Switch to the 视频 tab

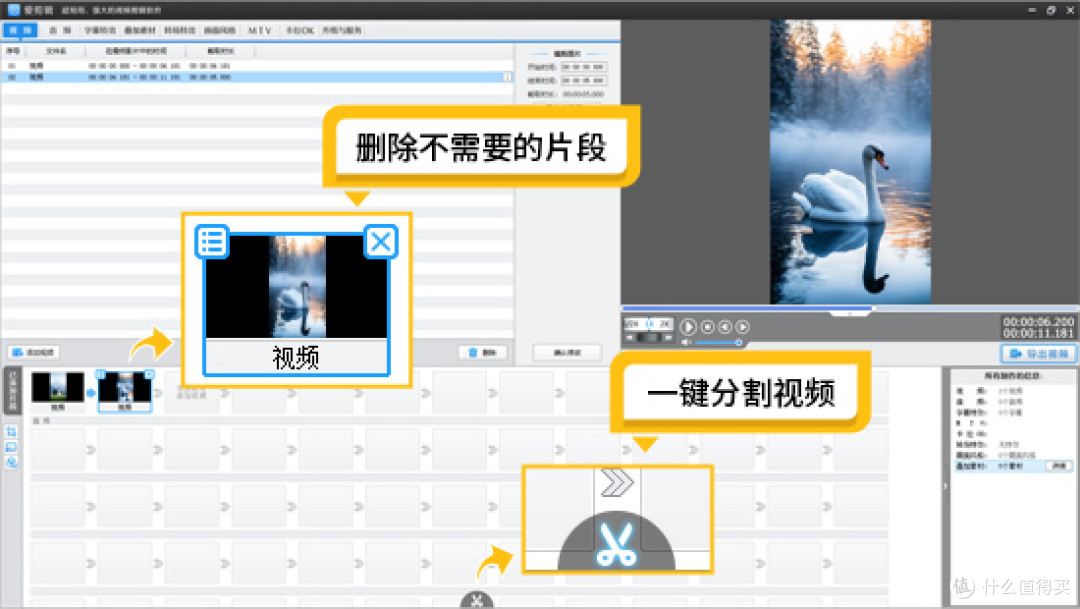coord(20,30)
